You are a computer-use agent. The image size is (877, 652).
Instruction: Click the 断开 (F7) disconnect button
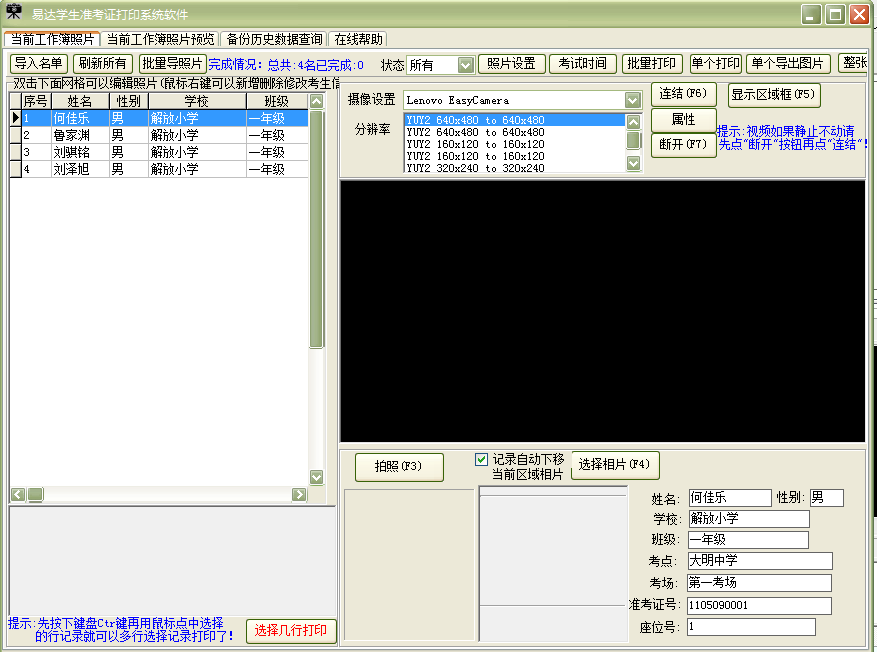683,145
